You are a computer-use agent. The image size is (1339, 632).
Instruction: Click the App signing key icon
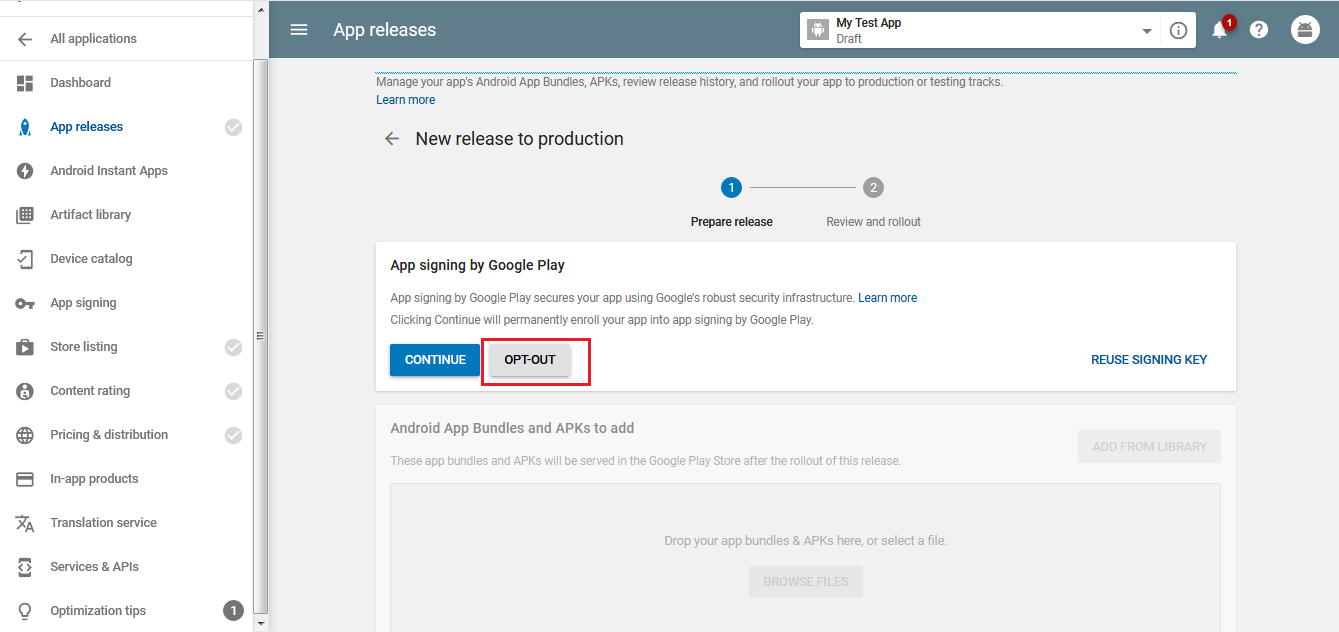(25, 303)
